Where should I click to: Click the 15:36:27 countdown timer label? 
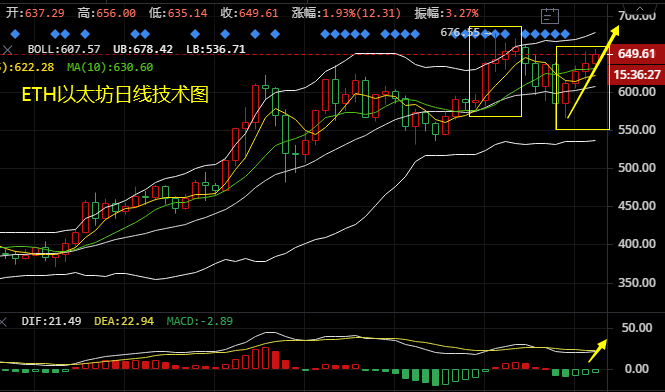(636, 75)
